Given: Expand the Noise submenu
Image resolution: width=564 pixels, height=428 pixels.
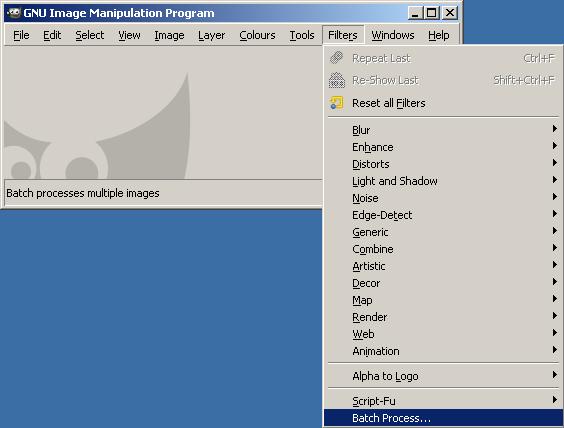Looking at the screenshot, I should 443,198.
